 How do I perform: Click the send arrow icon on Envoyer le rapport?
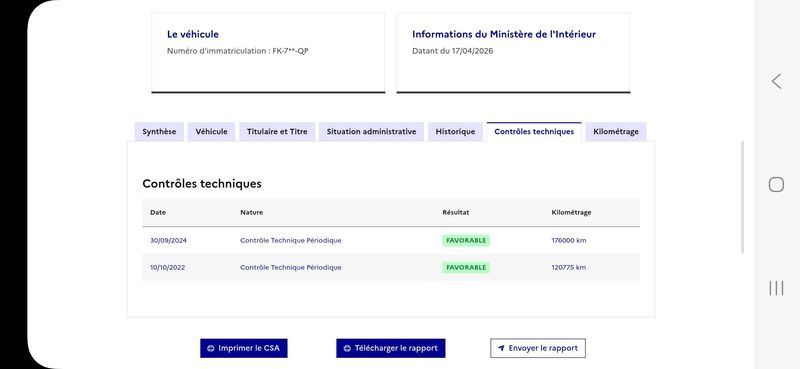(501, 349)
